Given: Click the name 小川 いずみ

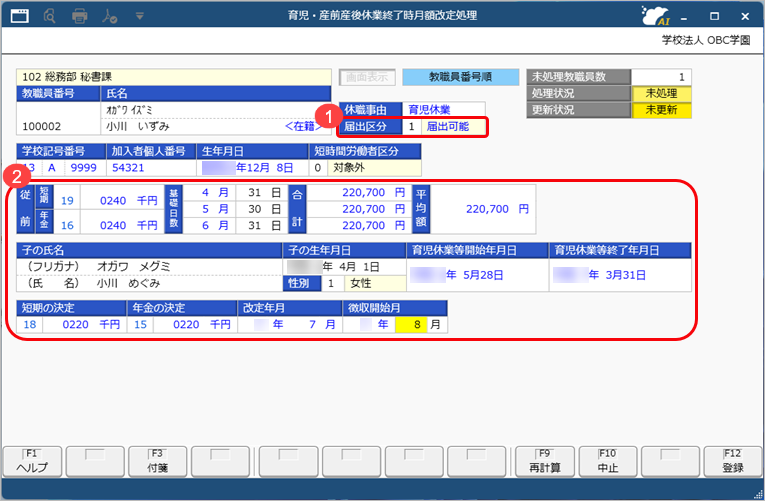Looking at the screenshot, I should [138, 127].
